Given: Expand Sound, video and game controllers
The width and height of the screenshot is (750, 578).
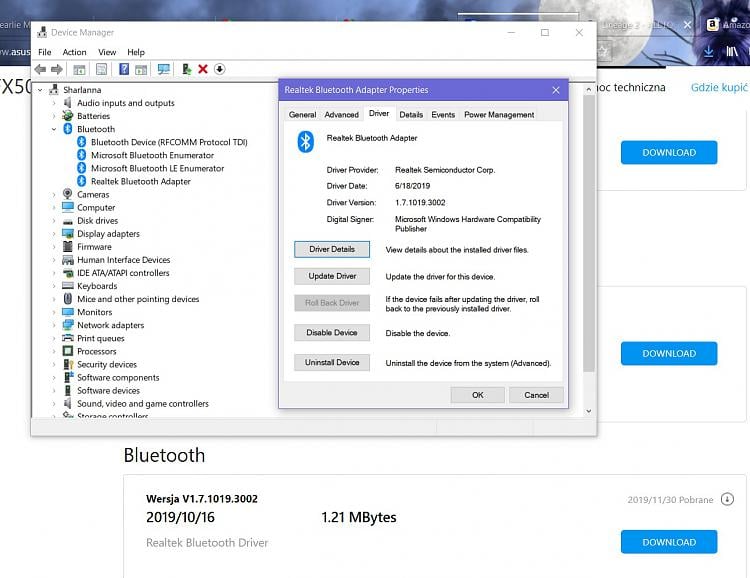Looking at the screenshot, I should pyautogui.click(x=54, y=403).
